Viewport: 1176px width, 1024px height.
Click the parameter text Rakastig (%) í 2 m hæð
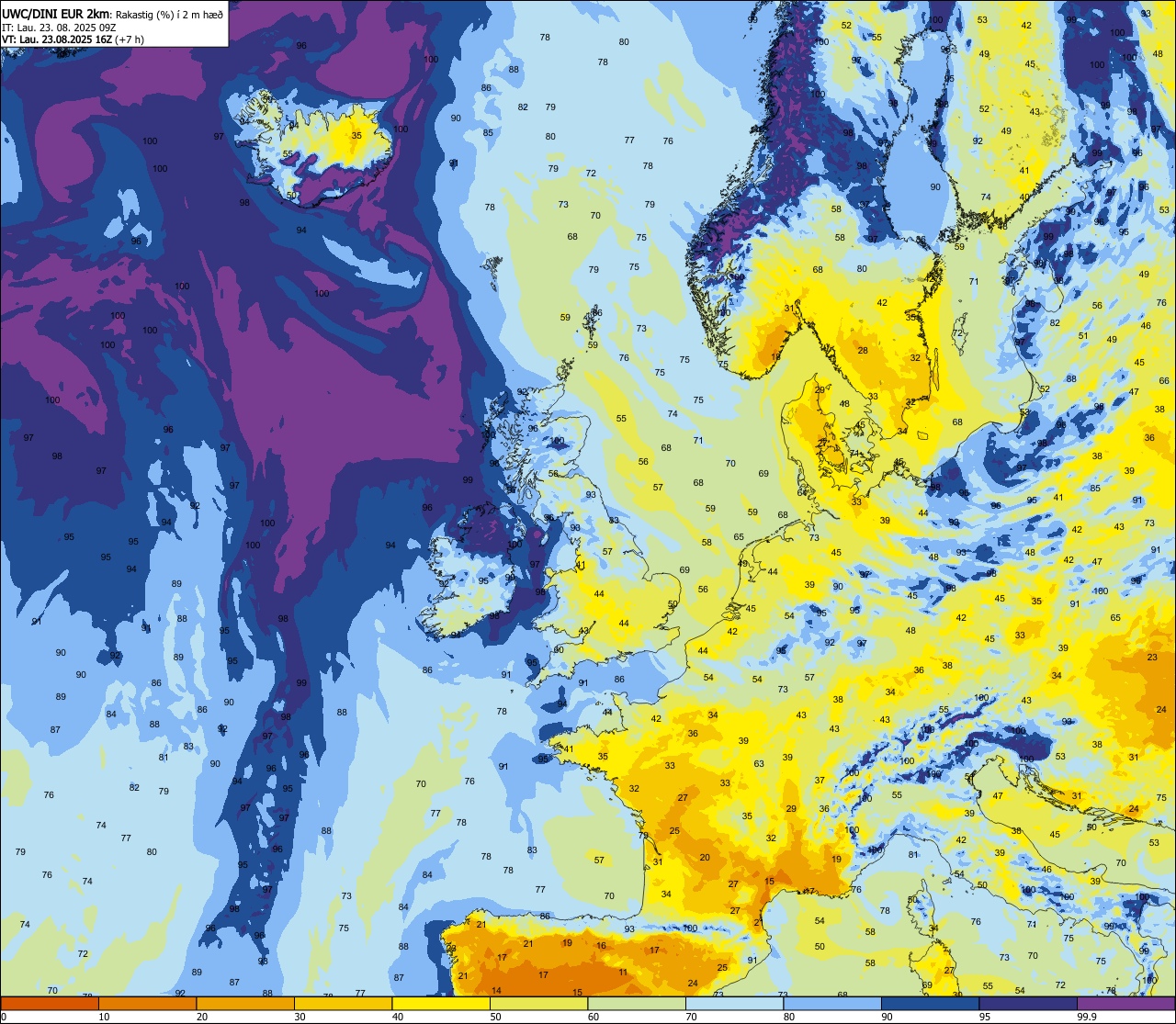(169, 16)
